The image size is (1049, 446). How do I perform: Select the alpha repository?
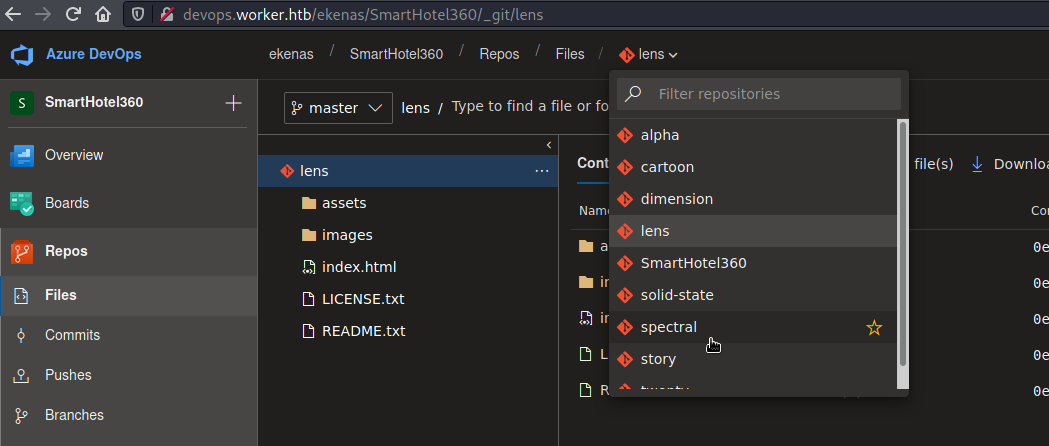tap(660, 135)
